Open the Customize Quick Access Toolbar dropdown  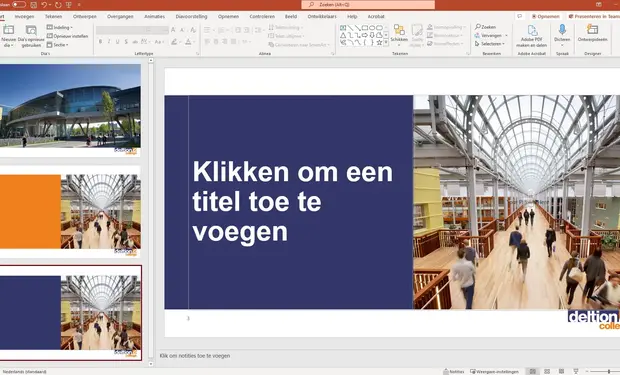79,5
